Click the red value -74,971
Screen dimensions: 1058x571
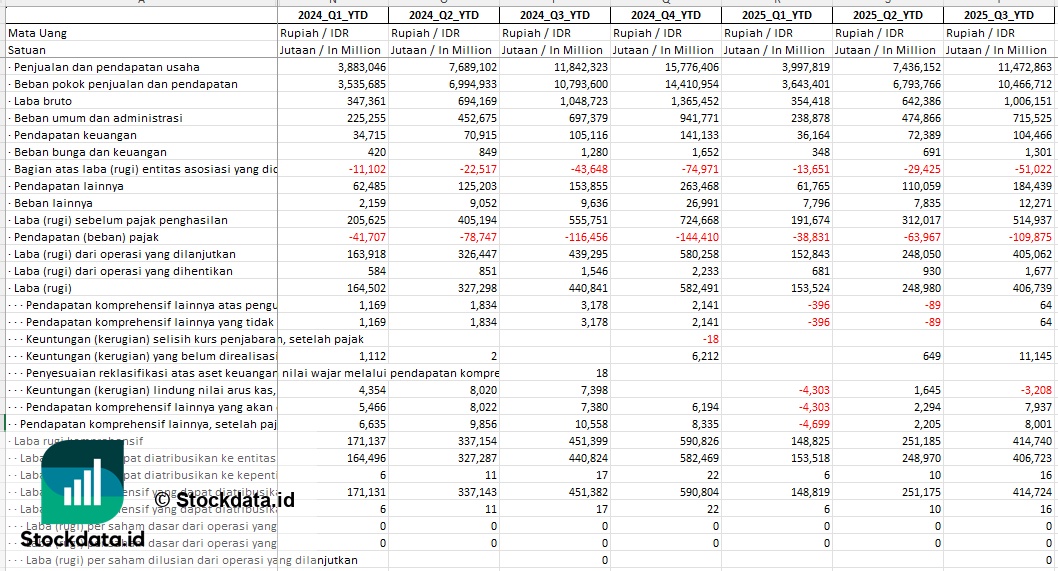[700, 169]
